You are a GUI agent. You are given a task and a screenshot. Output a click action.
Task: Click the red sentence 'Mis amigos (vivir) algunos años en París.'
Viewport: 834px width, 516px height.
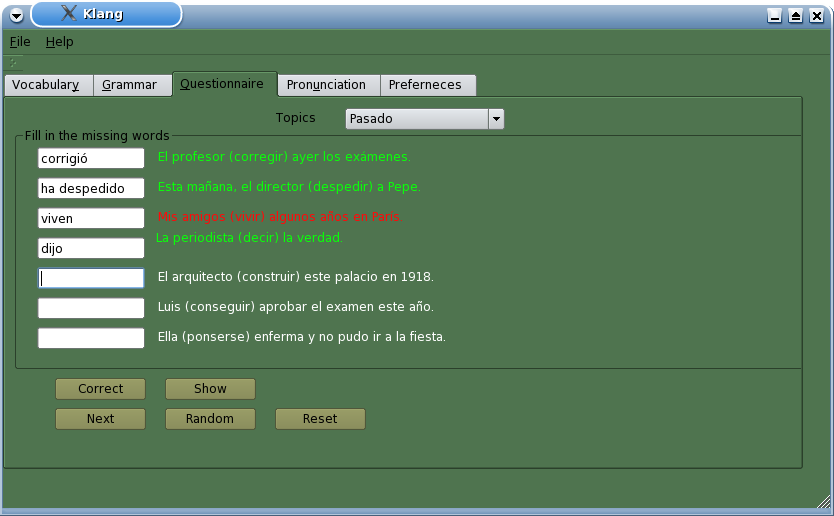tap(280, 217)
